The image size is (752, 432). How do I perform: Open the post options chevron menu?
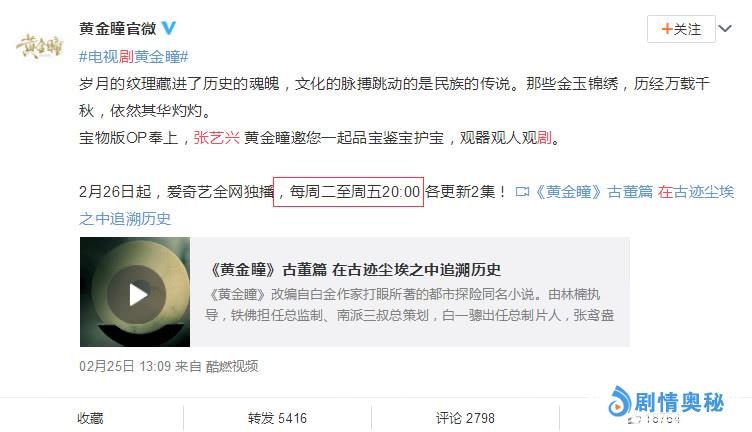tap(725, 29)
